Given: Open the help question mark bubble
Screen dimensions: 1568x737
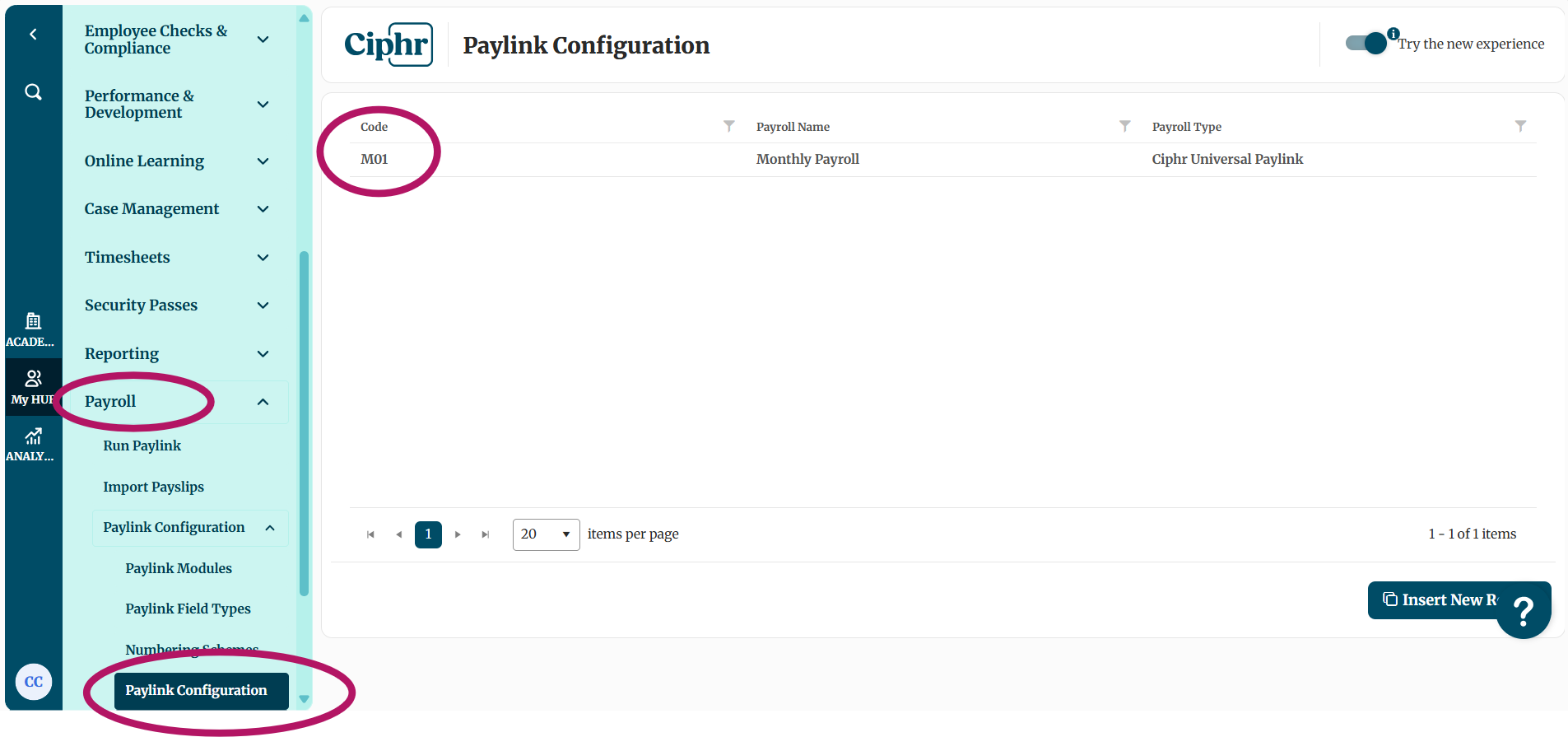Looking at the screenshot, I should point(1524,611).
